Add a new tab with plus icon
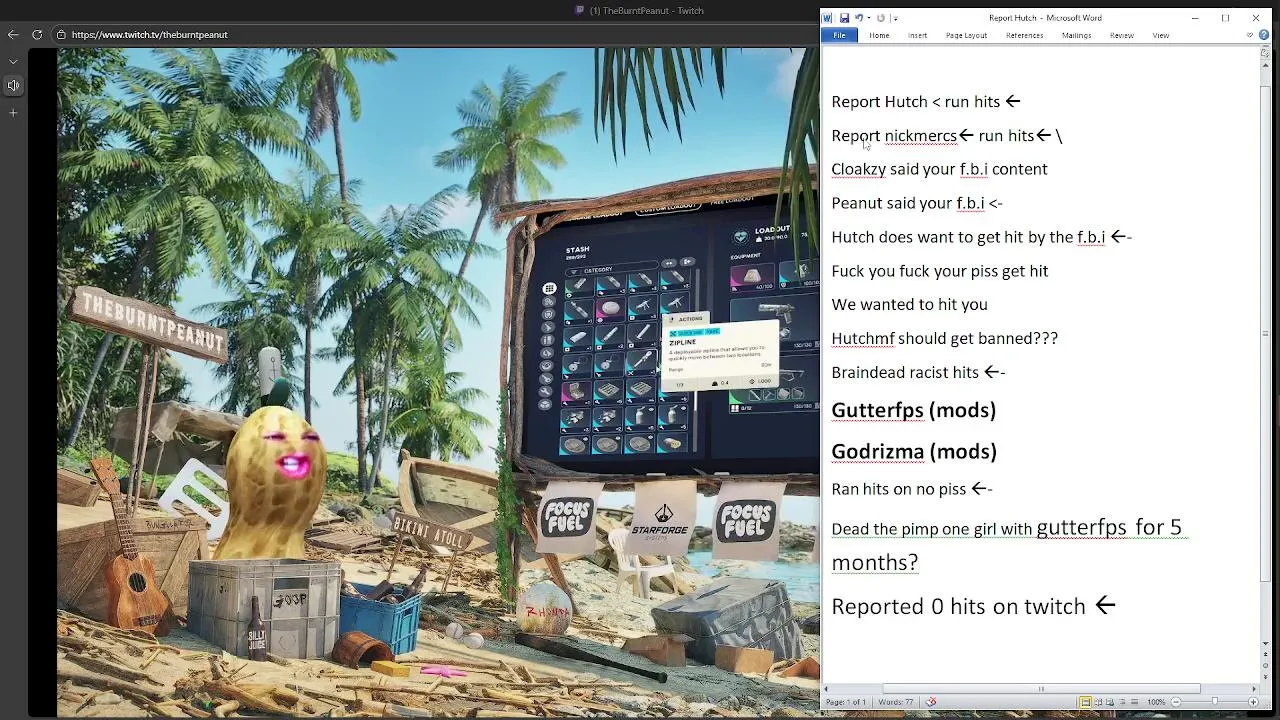 point(13,113)
